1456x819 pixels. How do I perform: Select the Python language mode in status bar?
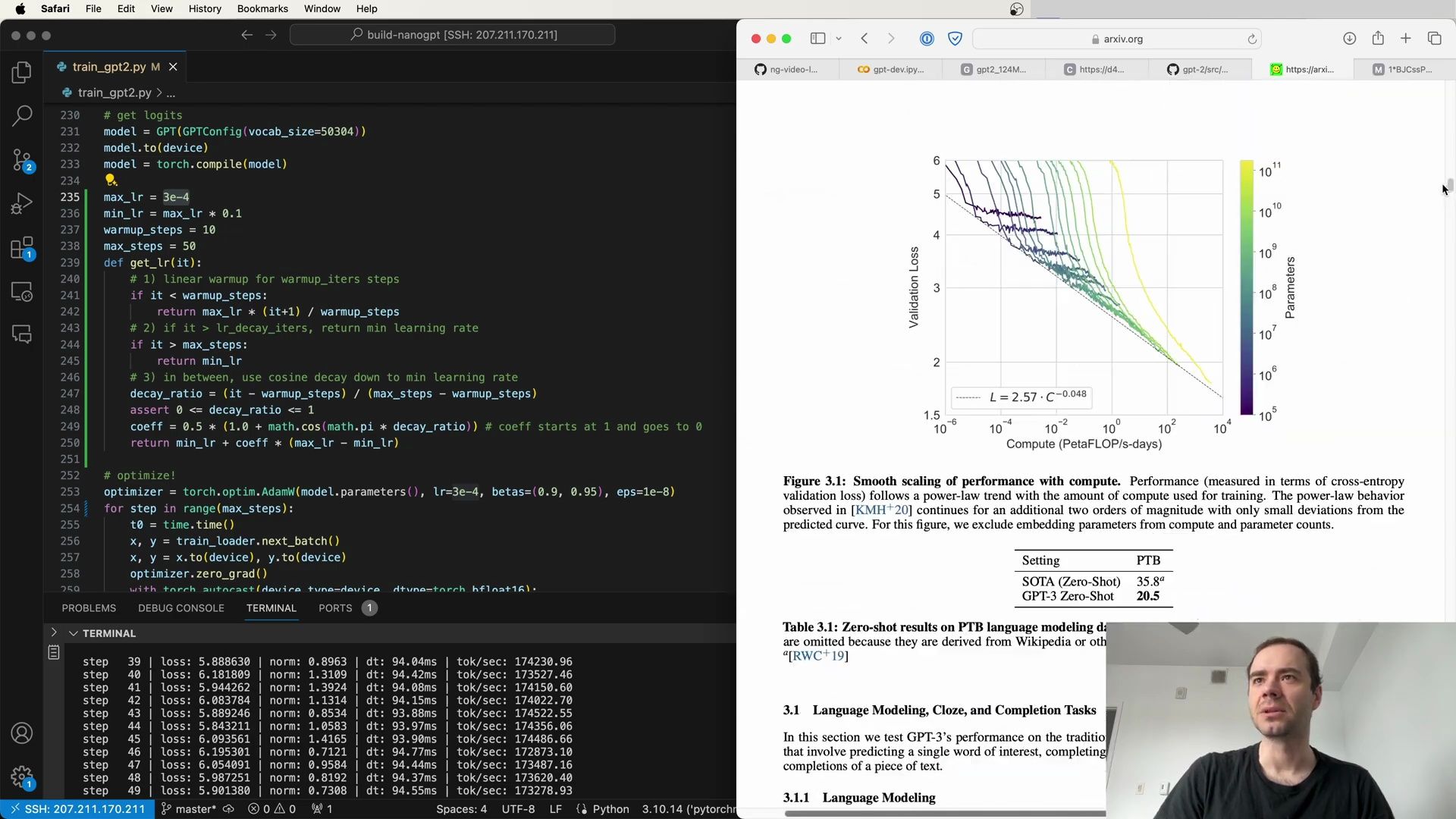[610, 809]
